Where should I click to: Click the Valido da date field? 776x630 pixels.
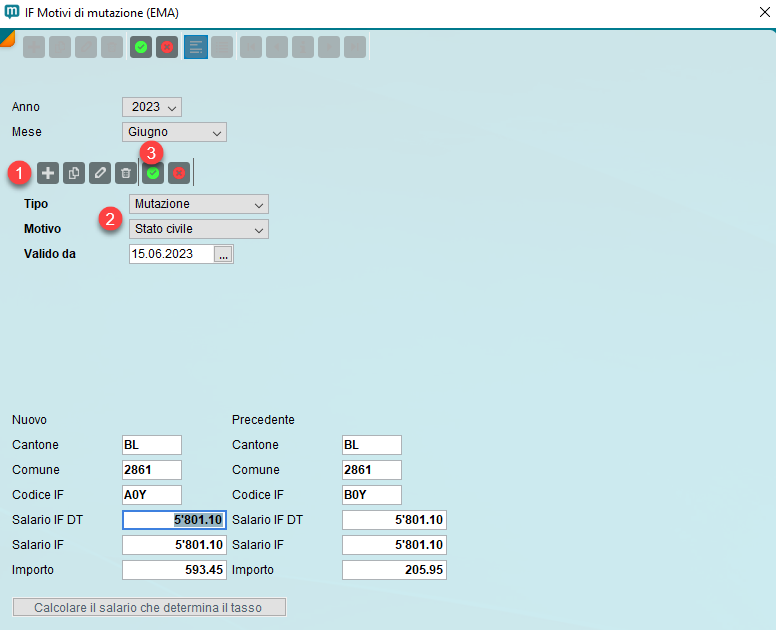(171, 254)
